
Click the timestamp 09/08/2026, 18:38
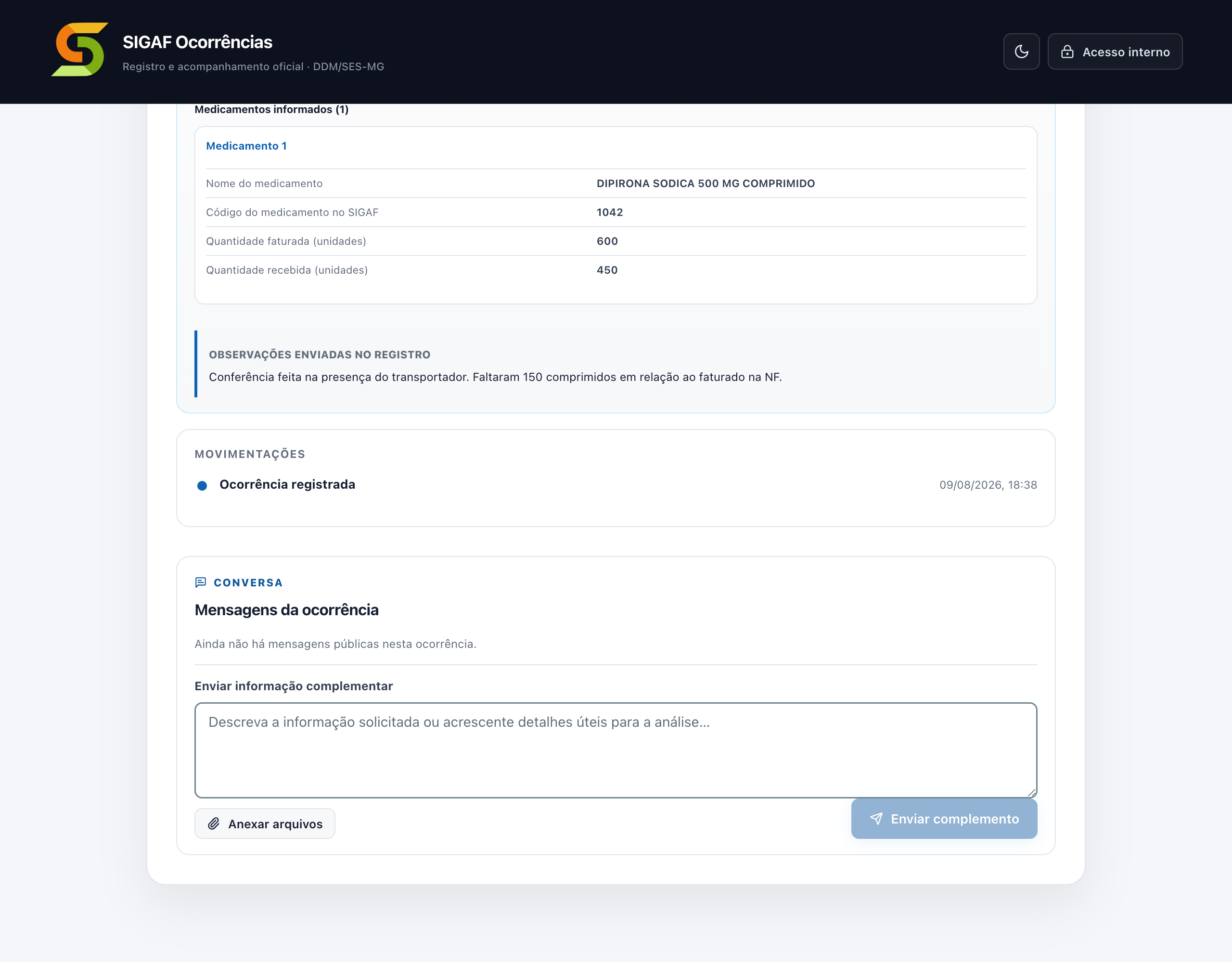coord(988,485)
